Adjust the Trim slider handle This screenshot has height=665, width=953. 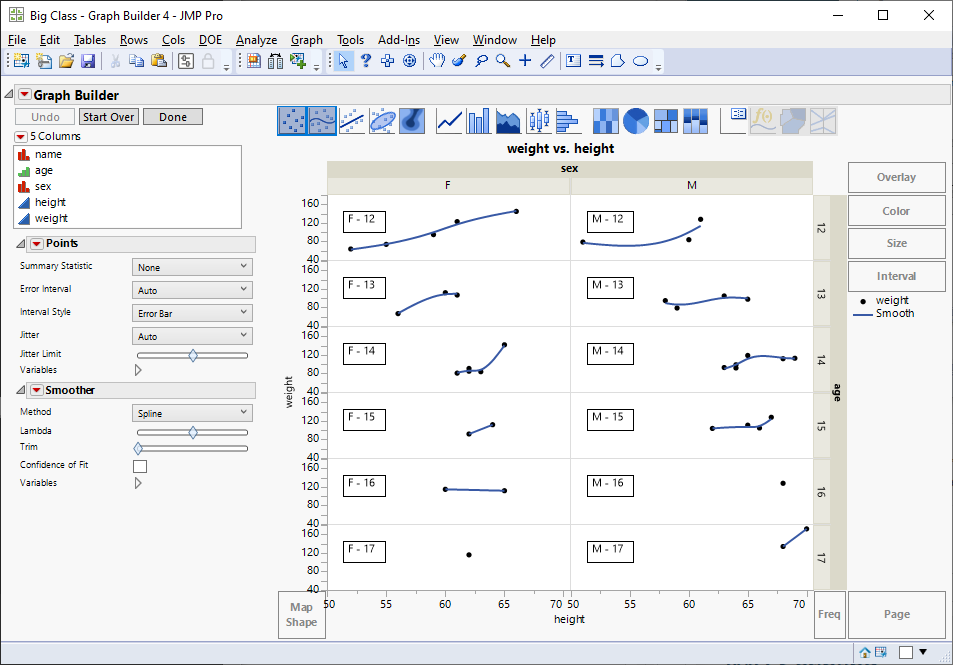coord(138,449)
